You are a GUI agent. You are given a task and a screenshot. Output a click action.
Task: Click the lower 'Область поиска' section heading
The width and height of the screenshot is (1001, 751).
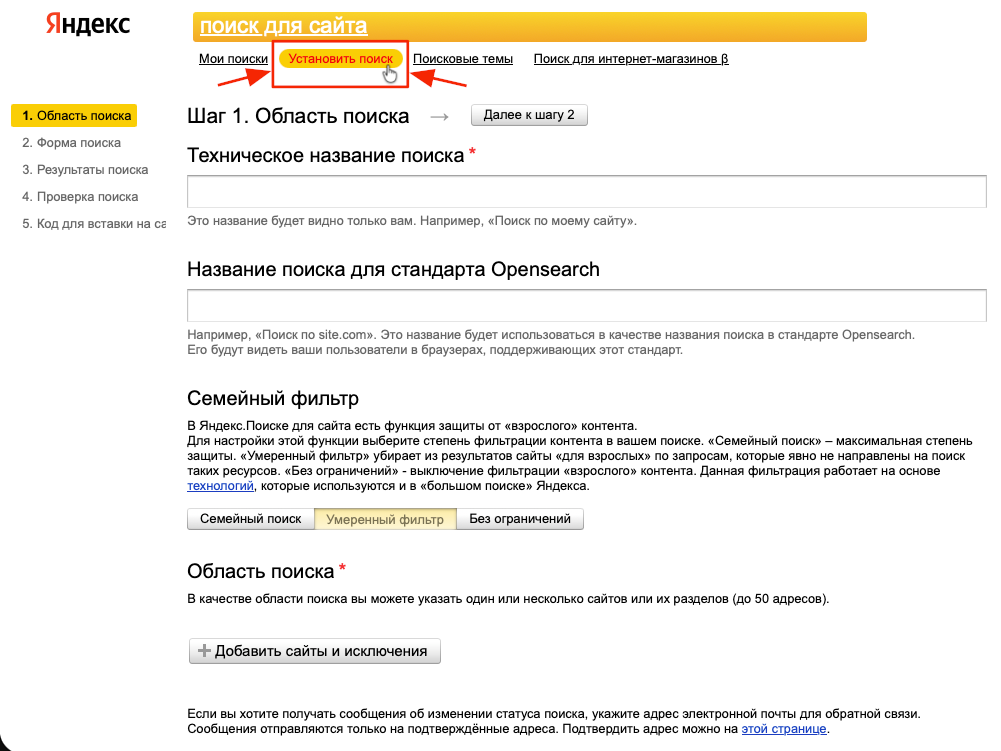[260, 571]
